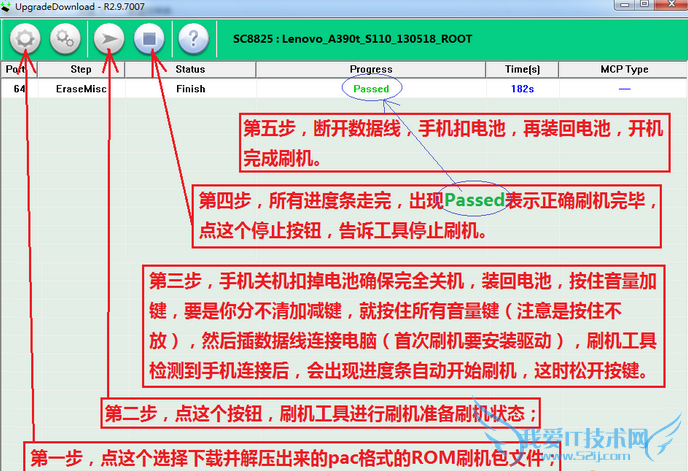Open Help question mark icon
688x471 pixels.
(193, 39)
